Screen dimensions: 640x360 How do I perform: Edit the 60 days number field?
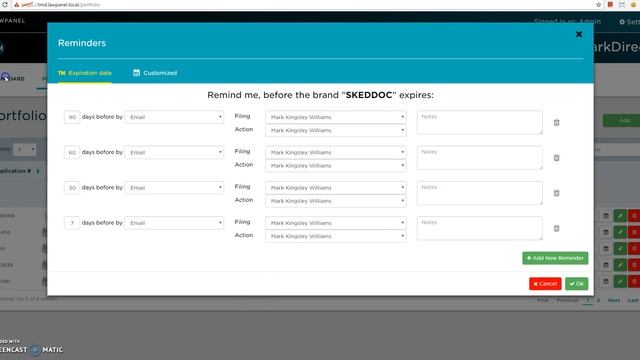72,152
